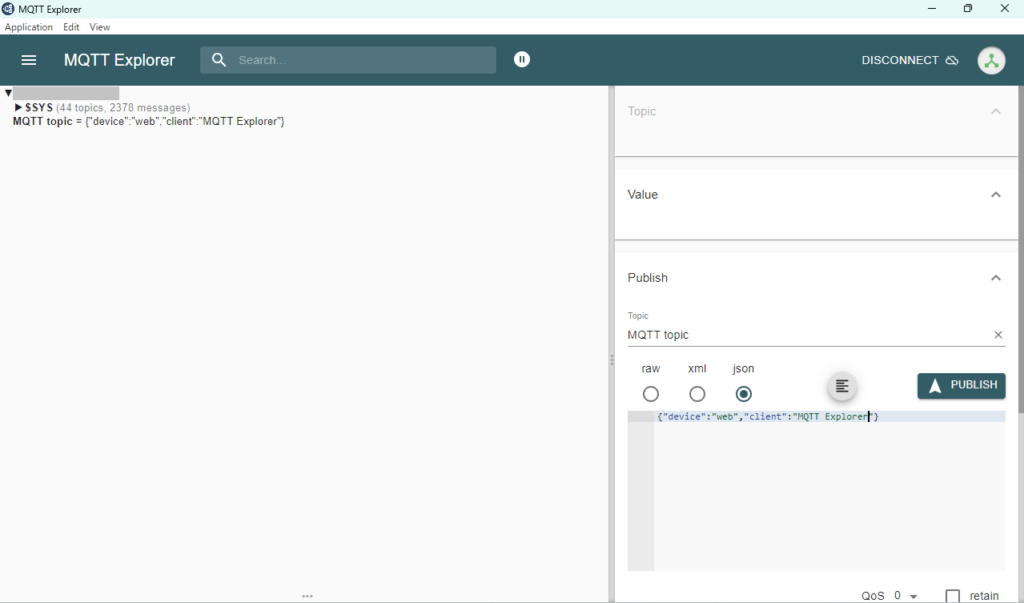Click in the topic search box
This screenshot has width=1024, height=603.
360,60
